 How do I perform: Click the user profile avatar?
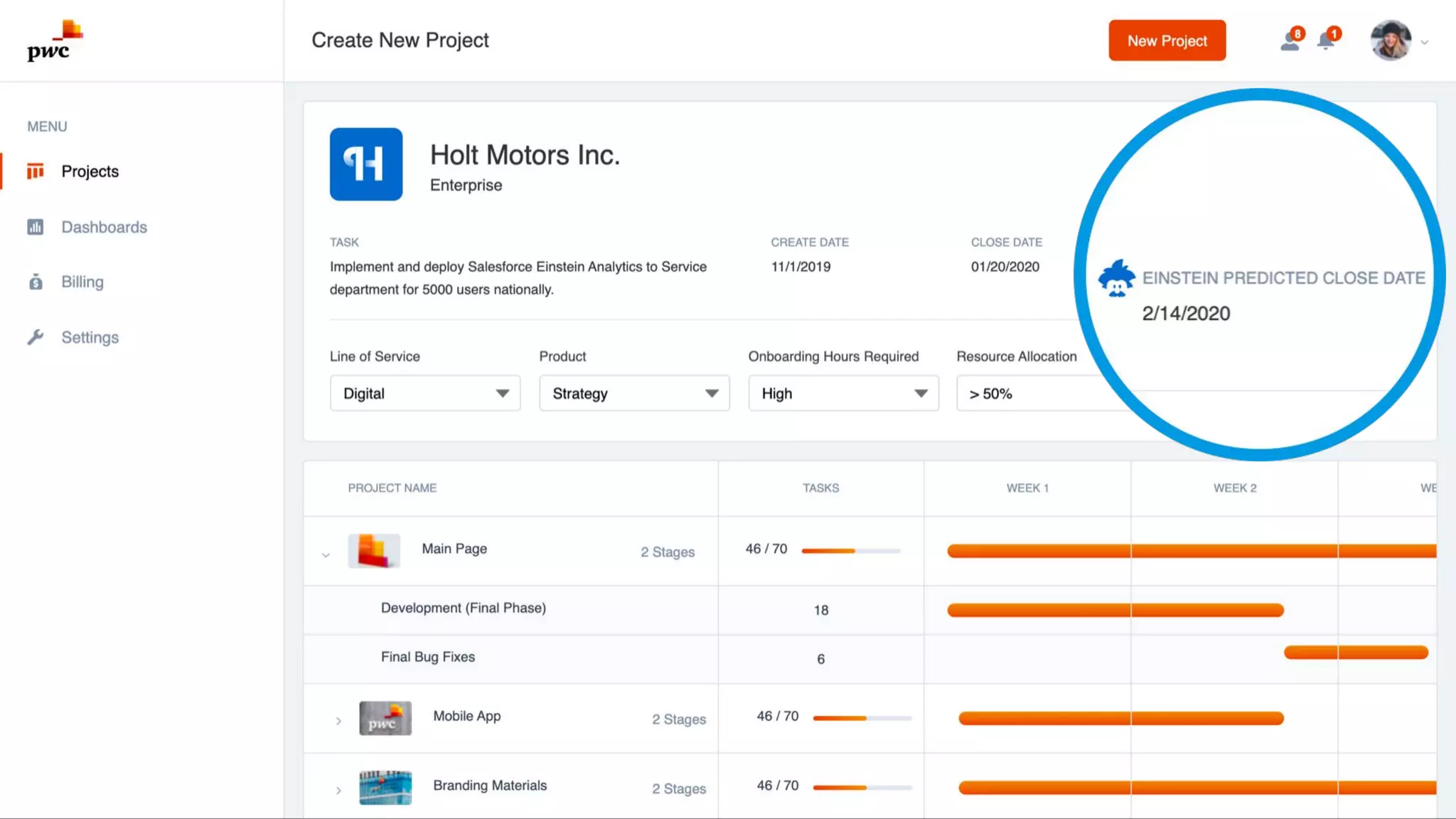tap(1391, 41)
